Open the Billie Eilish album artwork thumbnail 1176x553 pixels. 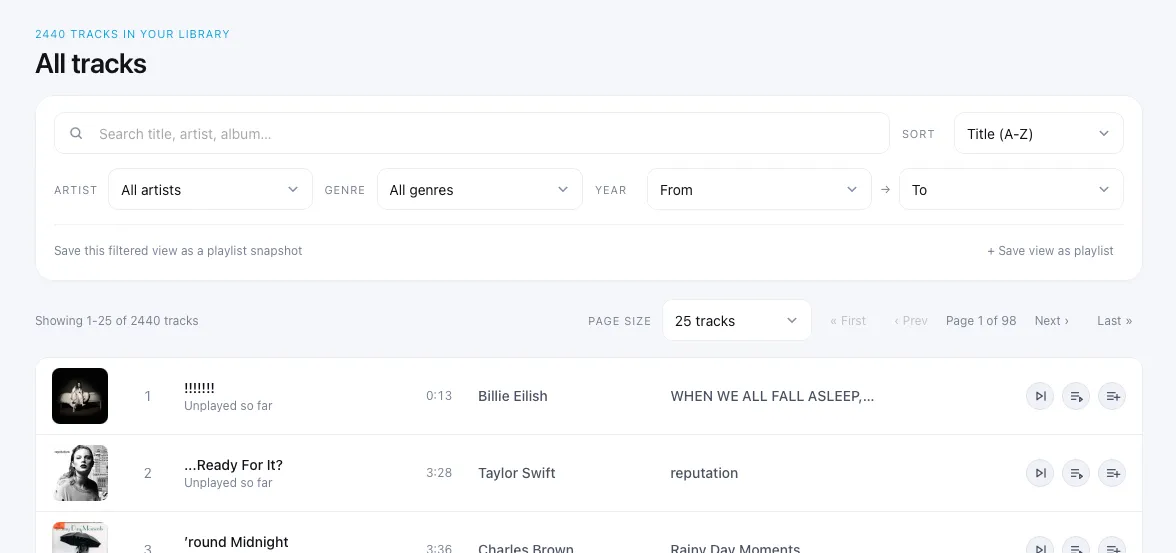pos(80,396)
